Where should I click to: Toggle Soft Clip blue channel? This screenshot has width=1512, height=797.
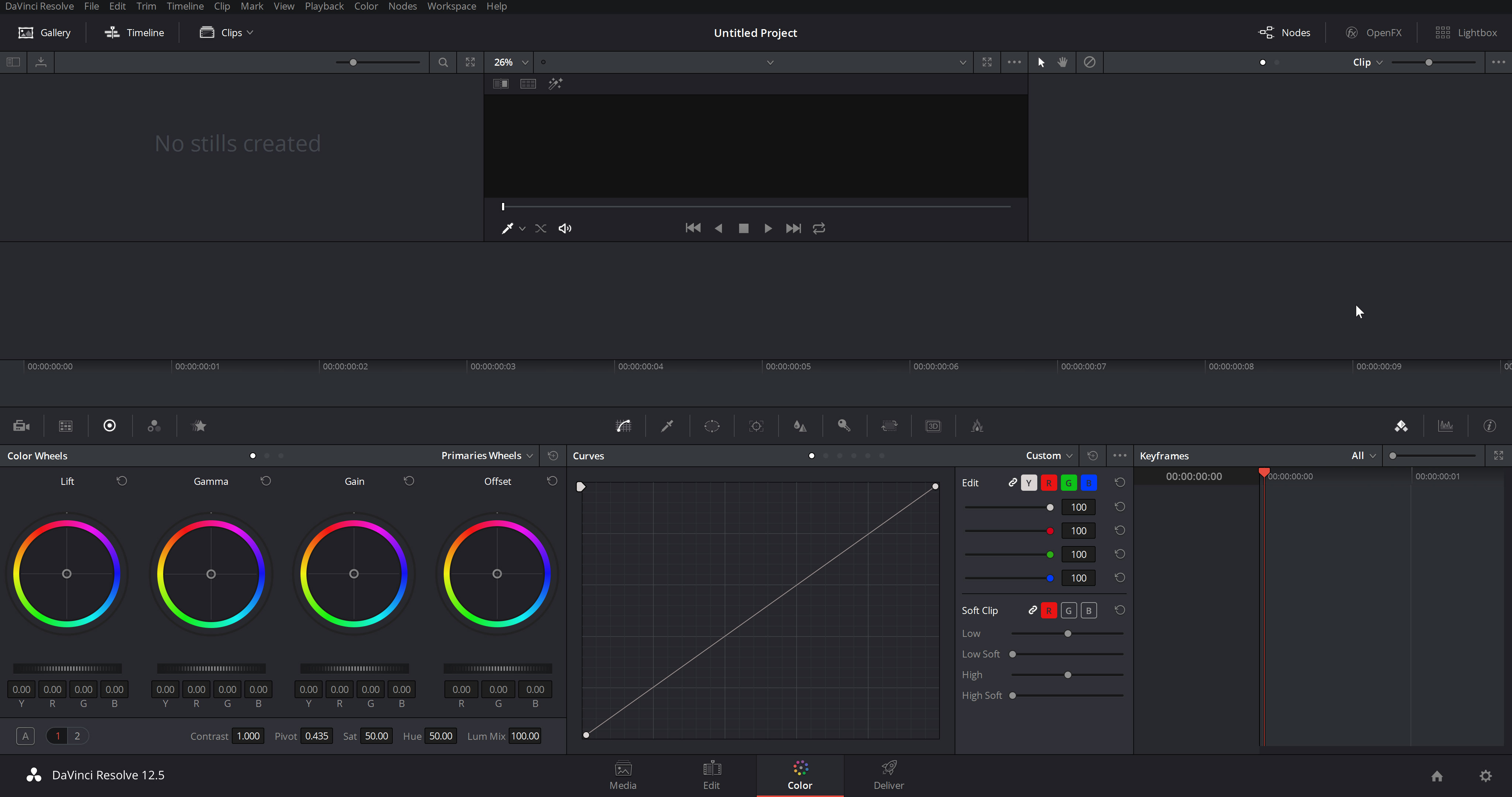click(1089, 610)
